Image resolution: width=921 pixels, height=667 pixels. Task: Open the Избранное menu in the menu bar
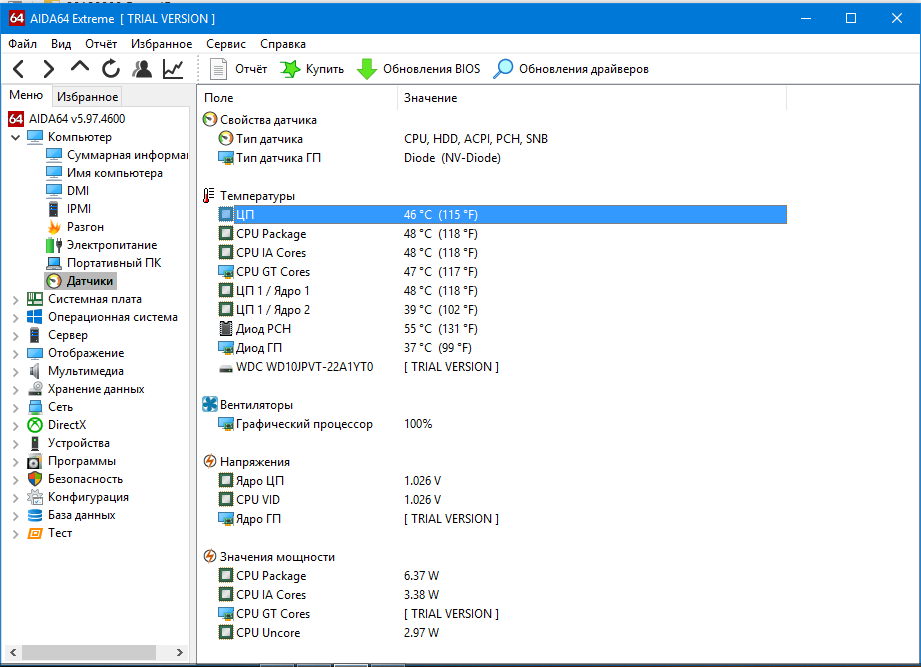[162, 44]
